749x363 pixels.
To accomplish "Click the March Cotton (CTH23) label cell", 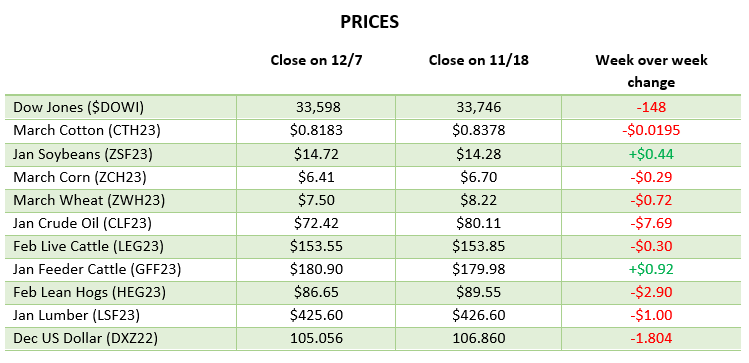I will click(x=87, y=130).
